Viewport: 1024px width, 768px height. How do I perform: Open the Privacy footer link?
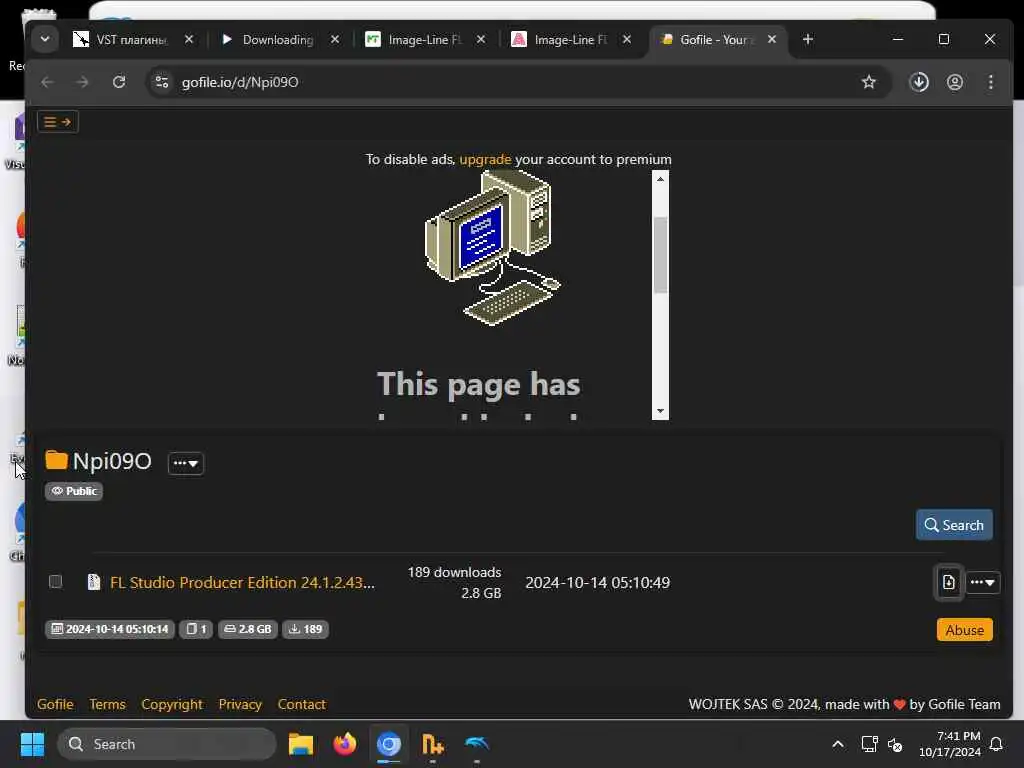240,704
